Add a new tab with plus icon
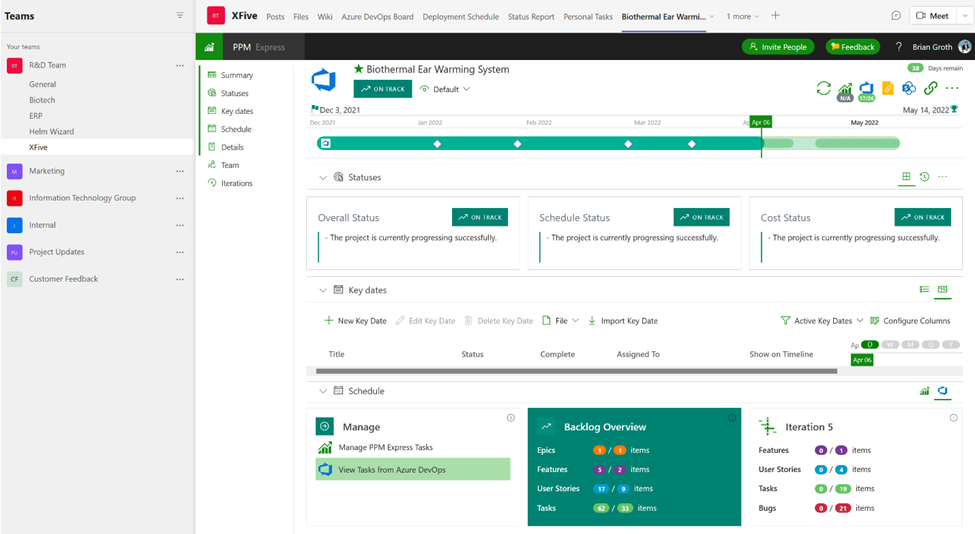 (775, 16)
